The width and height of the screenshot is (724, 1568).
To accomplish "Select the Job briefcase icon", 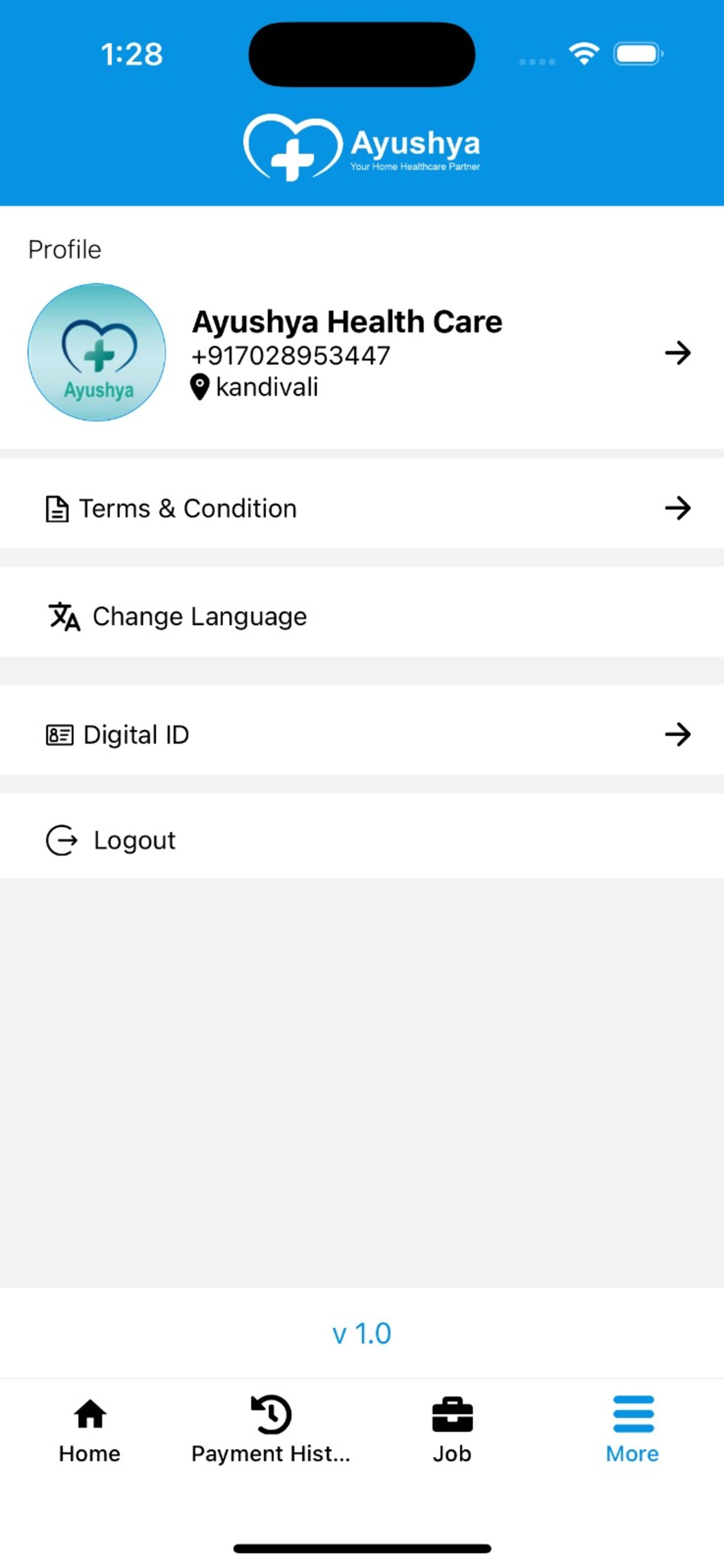I will tap(452, 1414).
